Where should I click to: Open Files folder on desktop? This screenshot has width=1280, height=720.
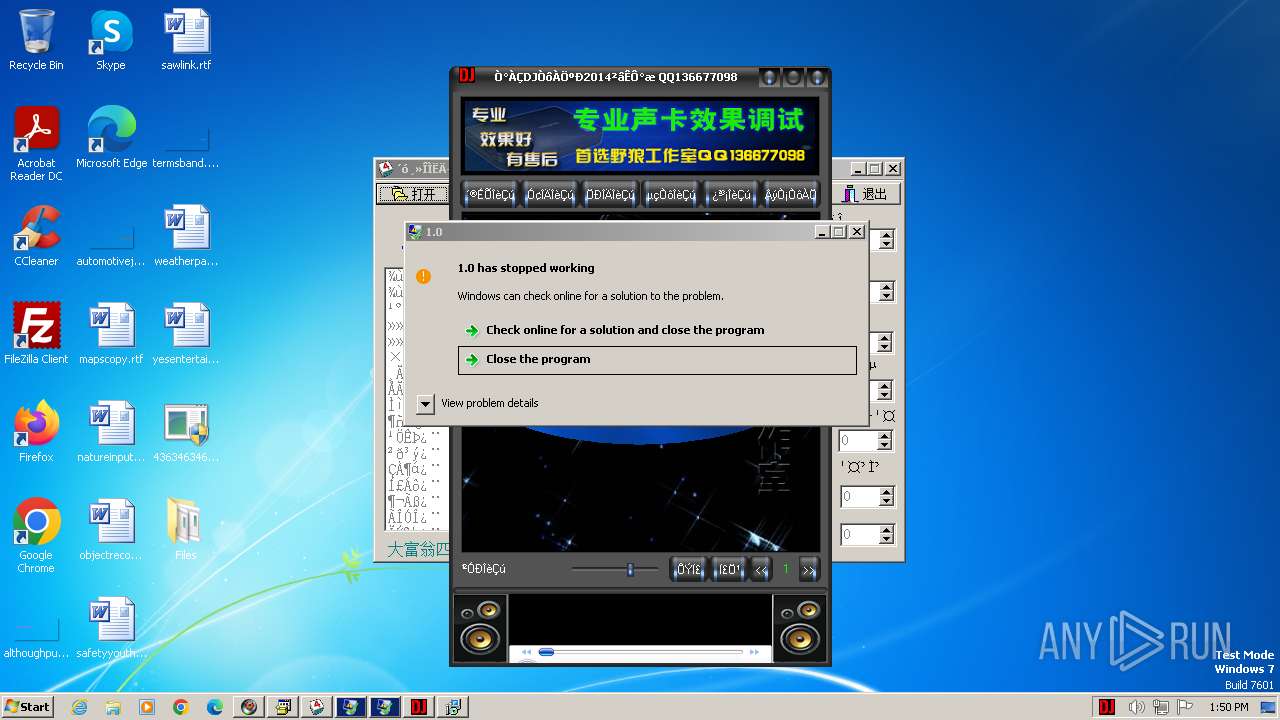pyautogui.click(x=186, y=530)
